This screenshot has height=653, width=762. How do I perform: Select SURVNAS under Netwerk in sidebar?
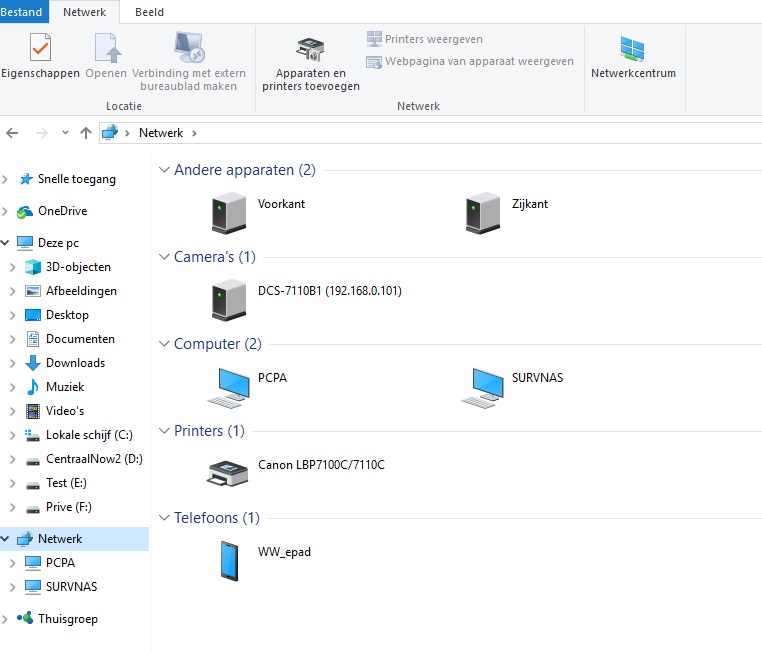point(71,586)
